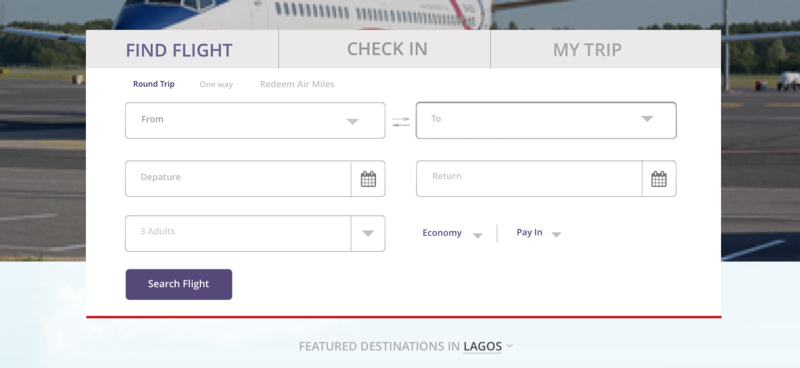800x368 pixels.
Task: Click the LAGOS featured destinations link
Action: pyautogui.click(x=482, y=347)
